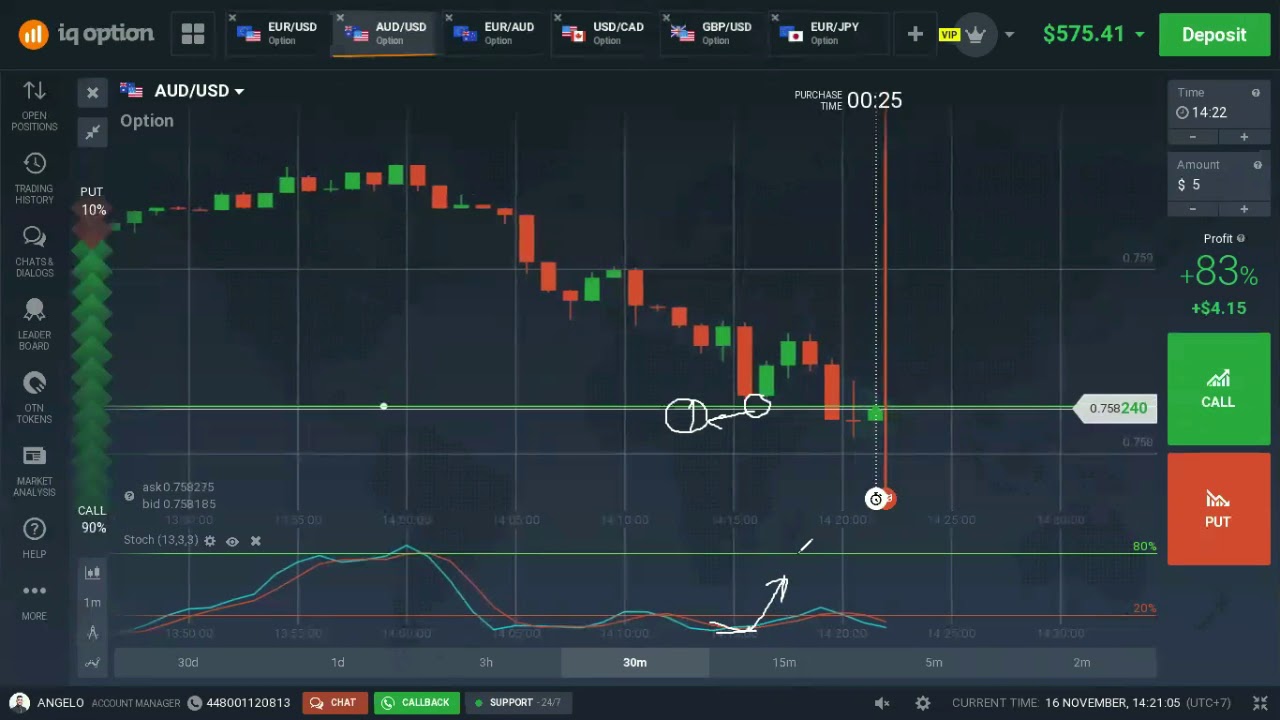Click the purchase timer marker on chart
Viewport: 1280px width, 720px height.
pyautogui.click(x=876, y=498)
